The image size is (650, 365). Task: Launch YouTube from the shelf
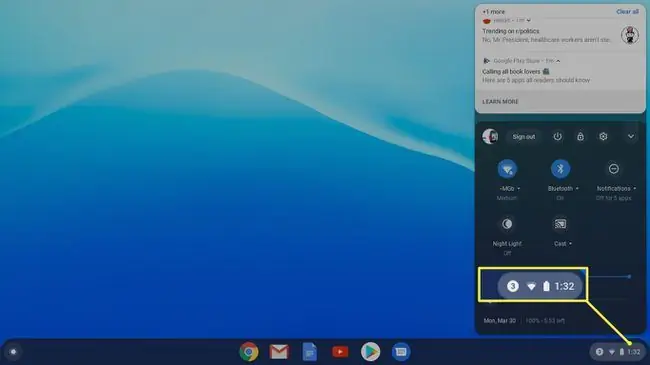(340, 352)
